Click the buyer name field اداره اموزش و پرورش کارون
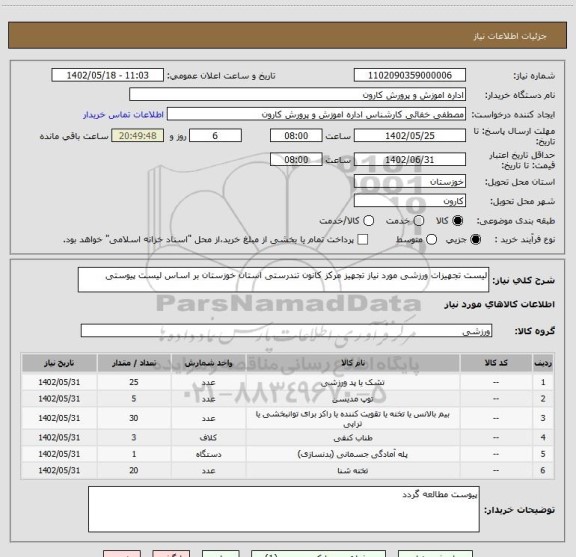The width and height of the screenshot is (576, 557). pos(298,95)
